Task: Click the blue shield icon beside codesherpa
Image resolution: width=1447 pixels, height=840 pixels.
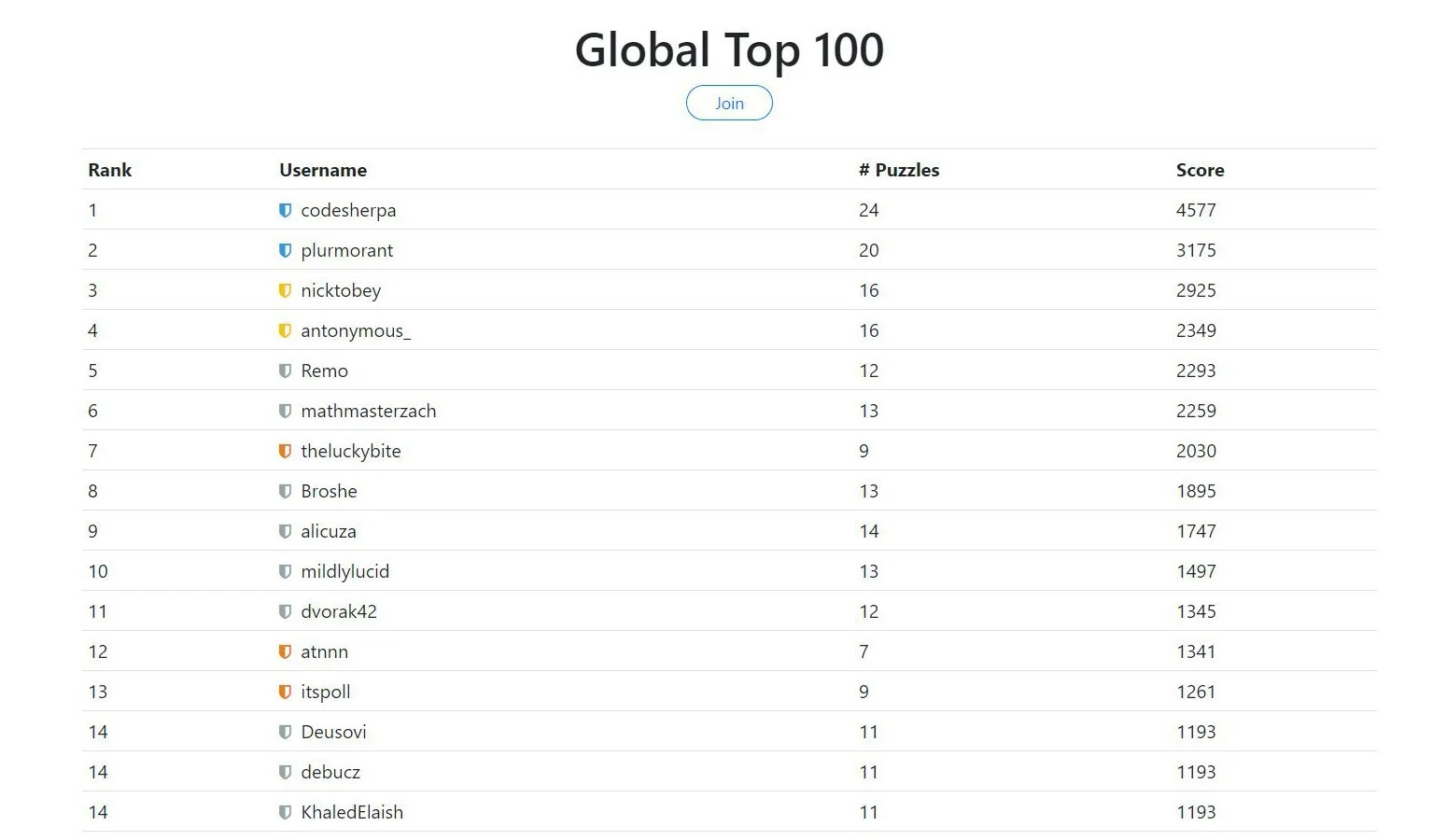Action: 286,210
